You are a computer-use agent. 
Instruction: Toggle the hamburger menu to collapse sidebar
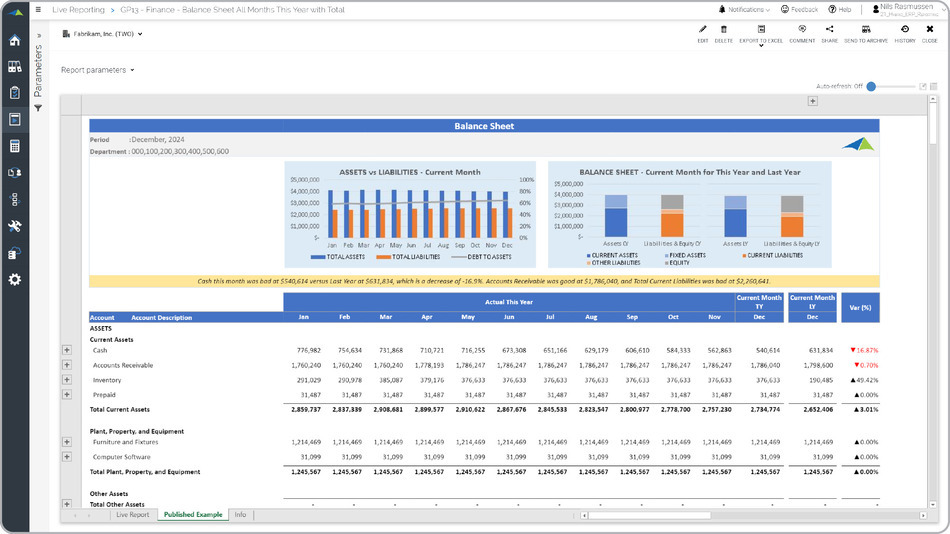point(37,9)
